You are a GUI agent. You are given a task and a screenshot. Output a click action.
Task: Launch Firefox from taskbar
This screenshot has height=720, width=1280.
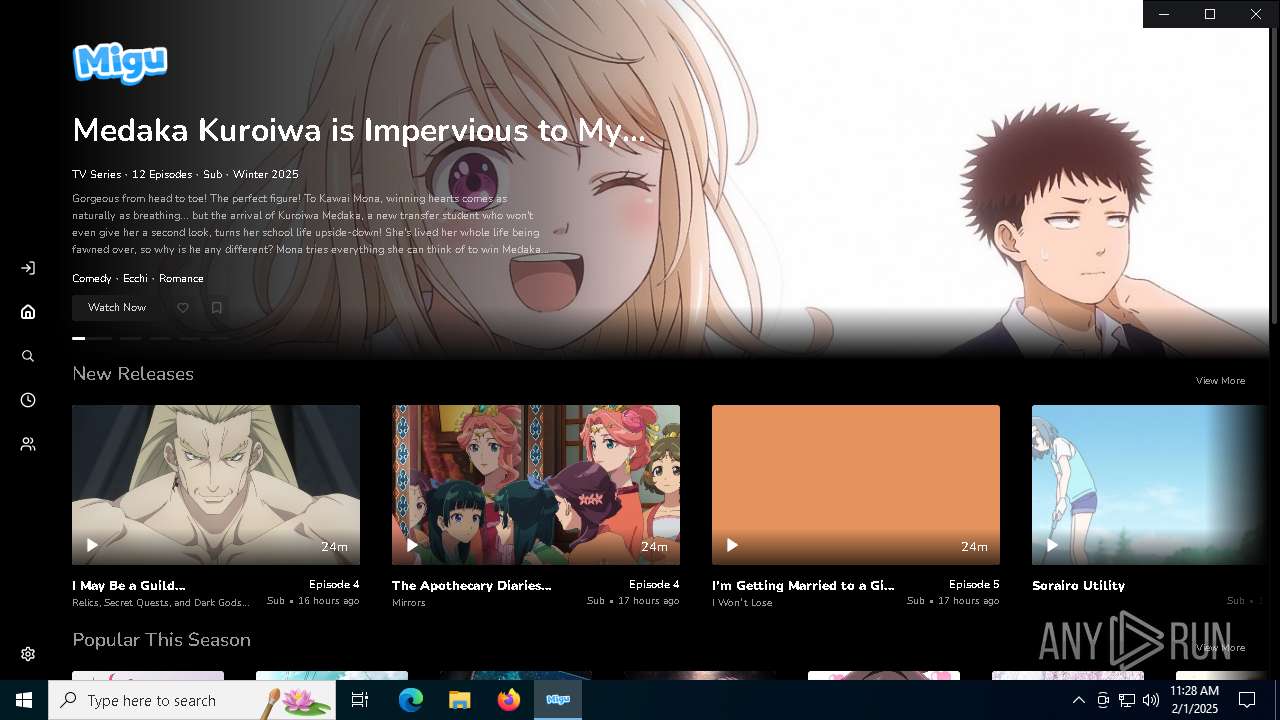pyautogui.click(x=509, y=700)
